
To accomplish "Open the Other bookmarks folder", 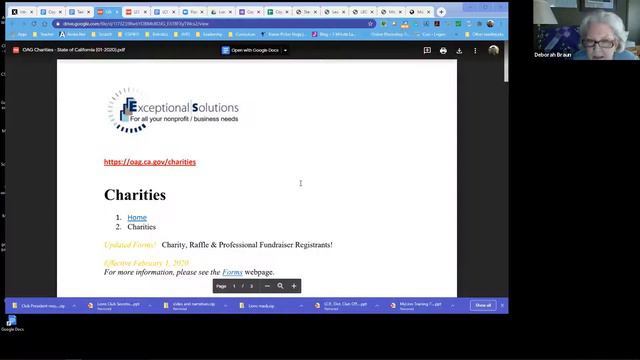I will coord(484,35).
